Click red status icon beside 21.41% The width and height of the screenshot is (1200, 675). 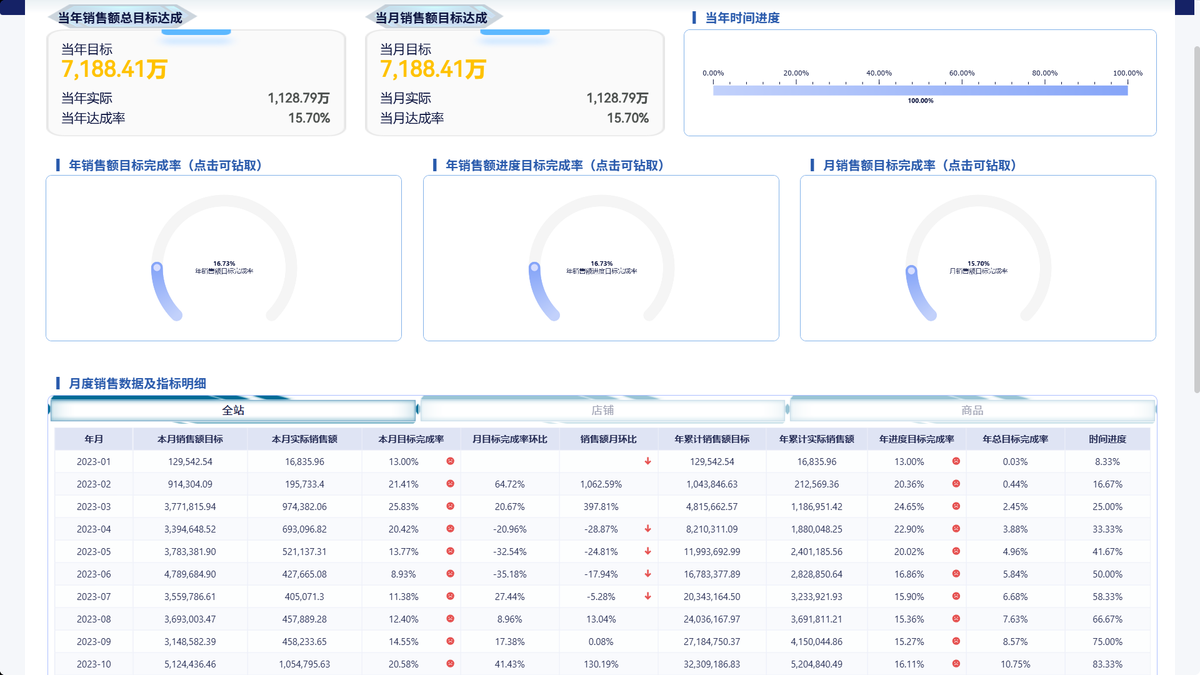click(x=450, y=484)
